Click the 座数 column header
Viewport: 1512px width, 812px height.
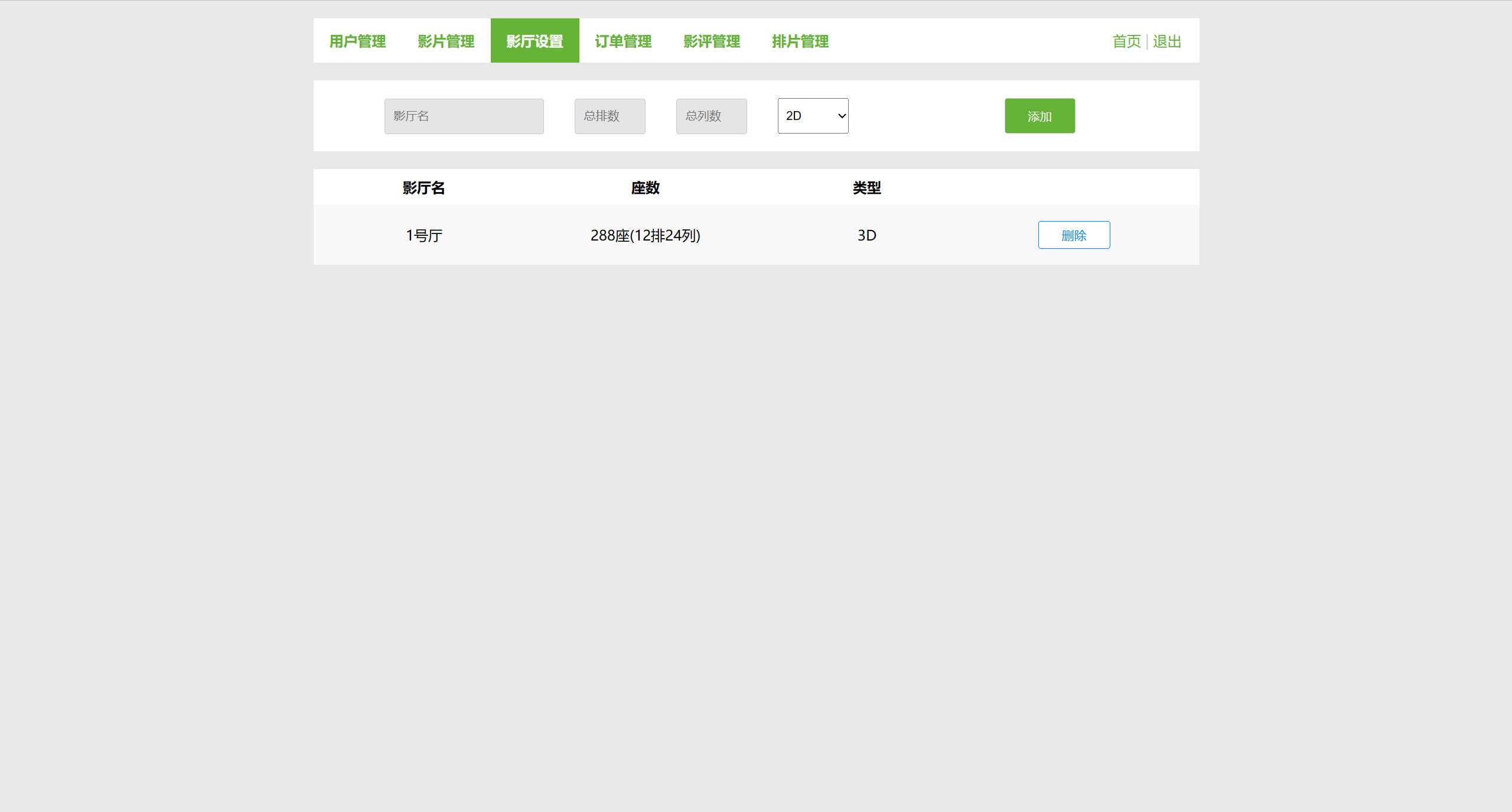pyautogui.click(x=645, y=187)
